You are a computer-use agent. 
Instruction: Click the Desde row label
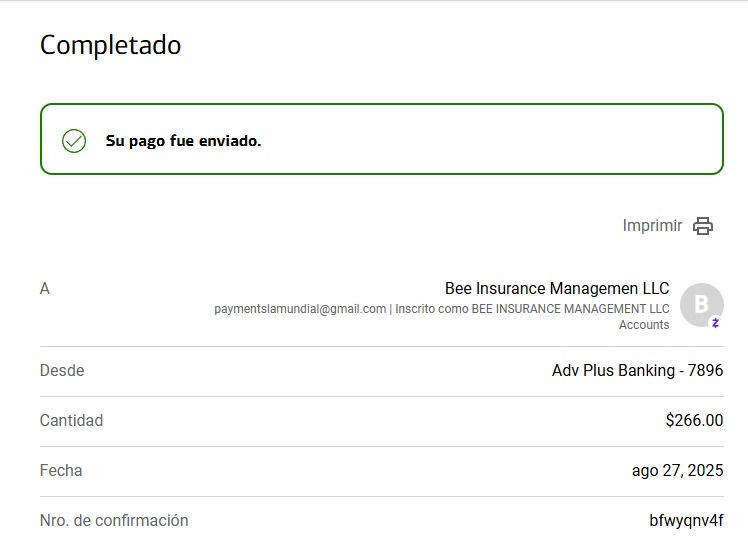62,371
